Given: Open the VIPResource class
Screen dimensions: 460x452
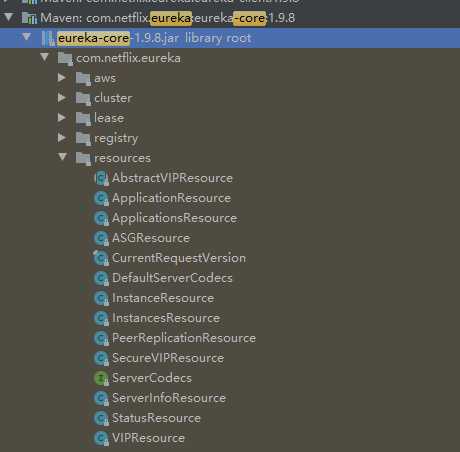Looking at the screenshot, I should pos(148,438).
